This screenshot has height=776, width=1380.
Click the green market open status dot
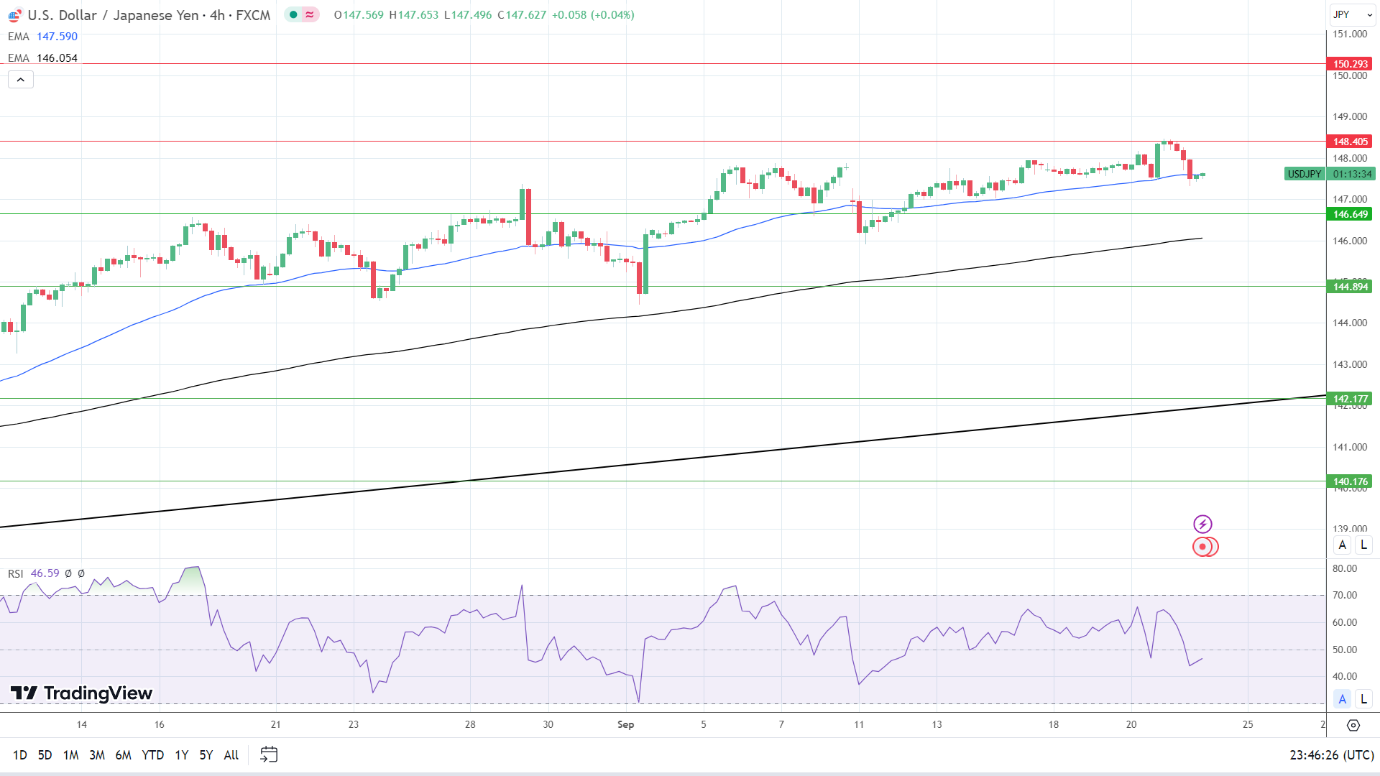click(x=292, y=15)
